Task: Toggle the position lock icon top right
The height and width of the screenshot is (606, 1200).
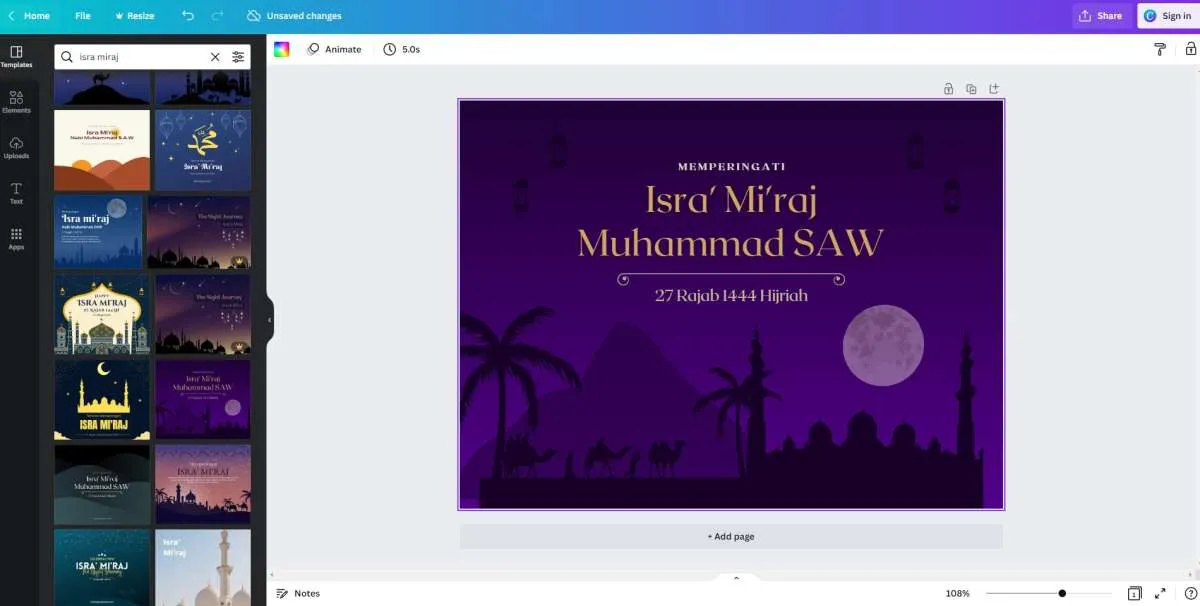Action: [x=1188, y=48]
